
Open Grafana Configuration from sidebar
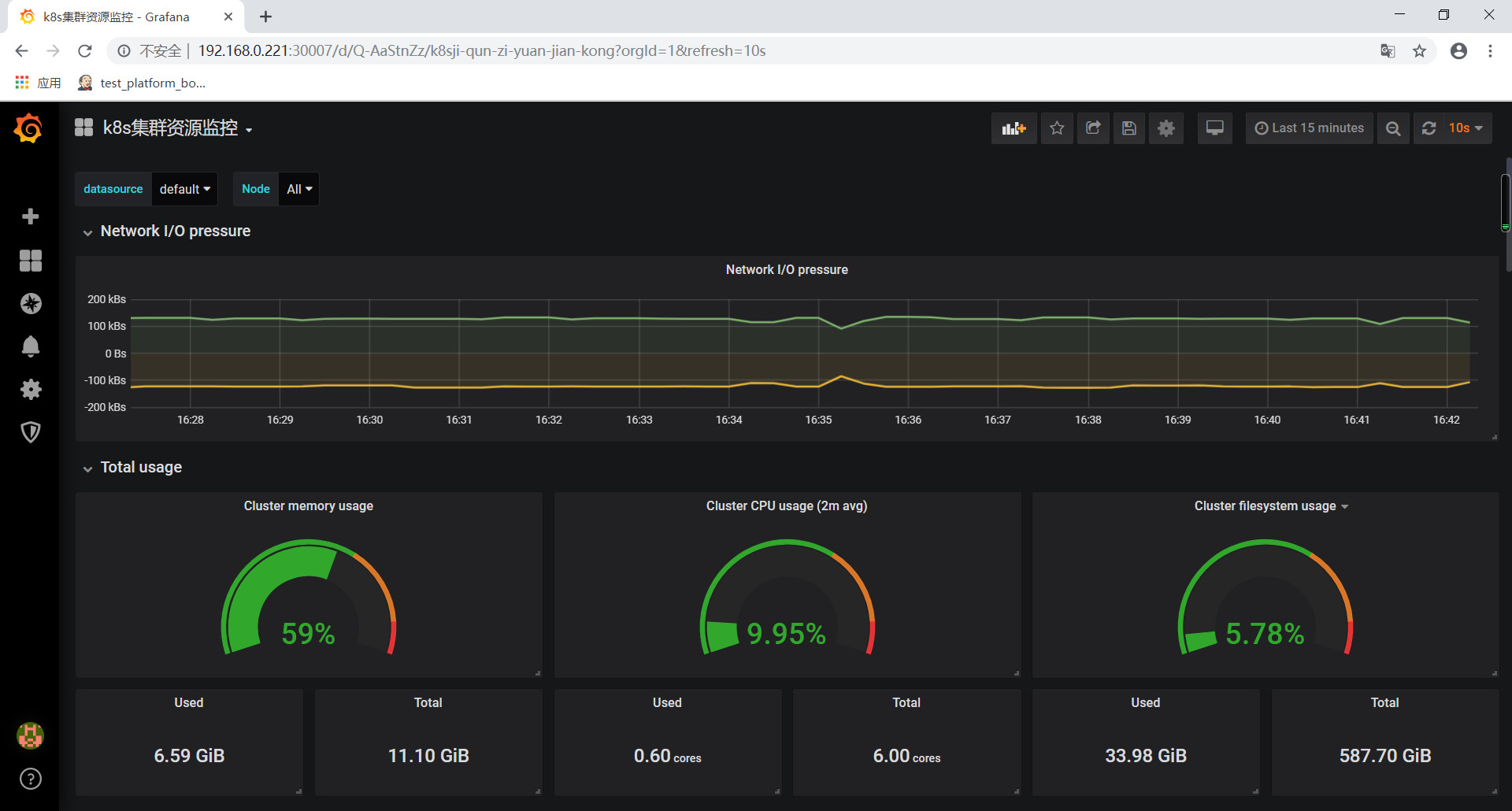30,389
